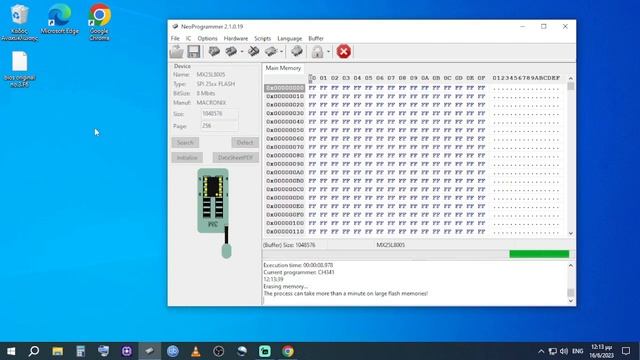Click the log panel scroll-down arrow

point(571,301)
